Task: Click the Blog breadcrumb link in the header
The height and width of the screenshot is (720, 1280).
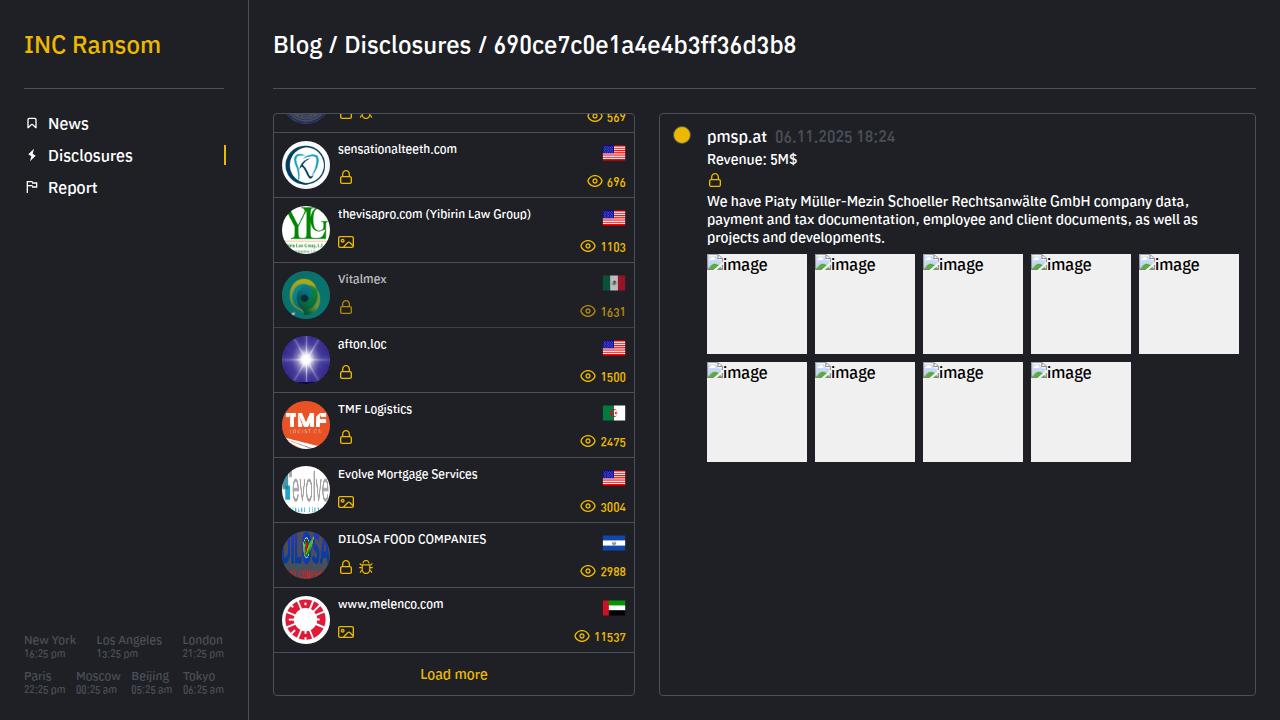Action: click(x=297, y=45)
